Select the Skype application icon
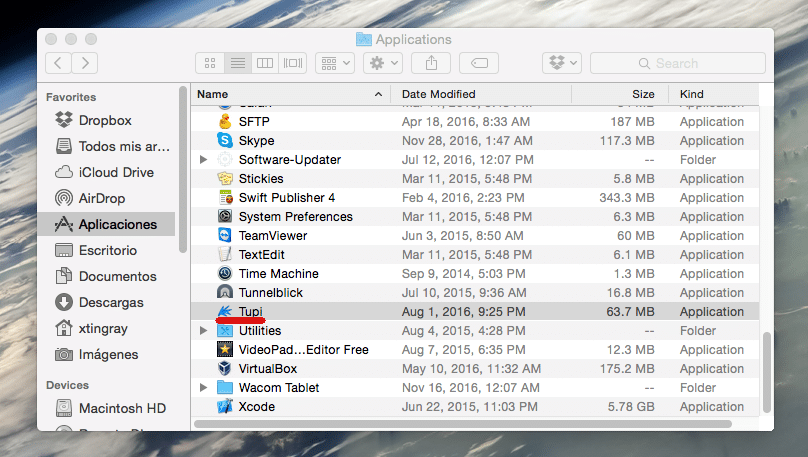808x457 pixels. pos(225,141)
